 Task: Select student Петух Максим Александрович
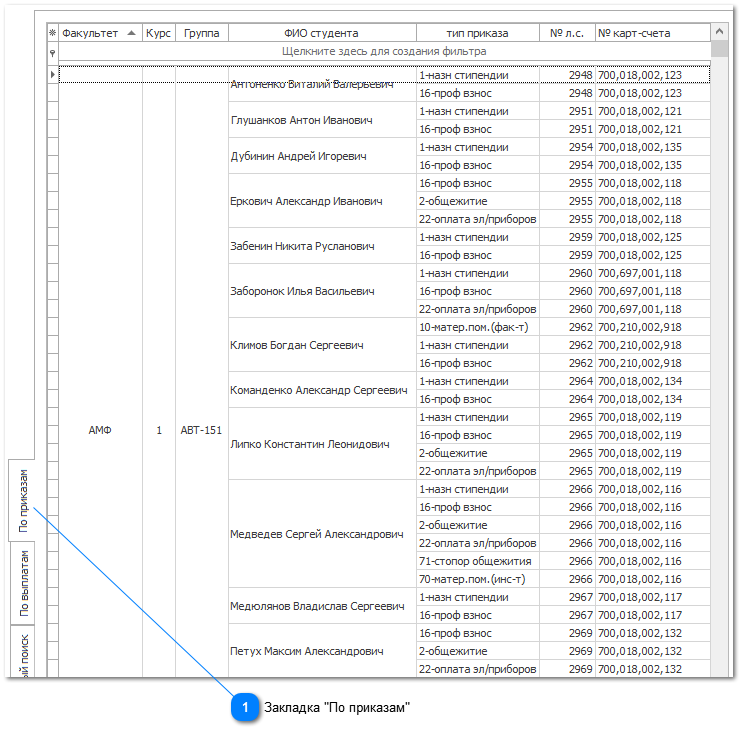click(322, 651)
